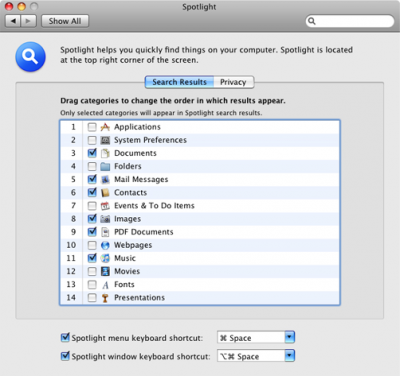Screen dimensions: 400x376
Task: Click the yellow minimize window button
Action: pos(21,6)
